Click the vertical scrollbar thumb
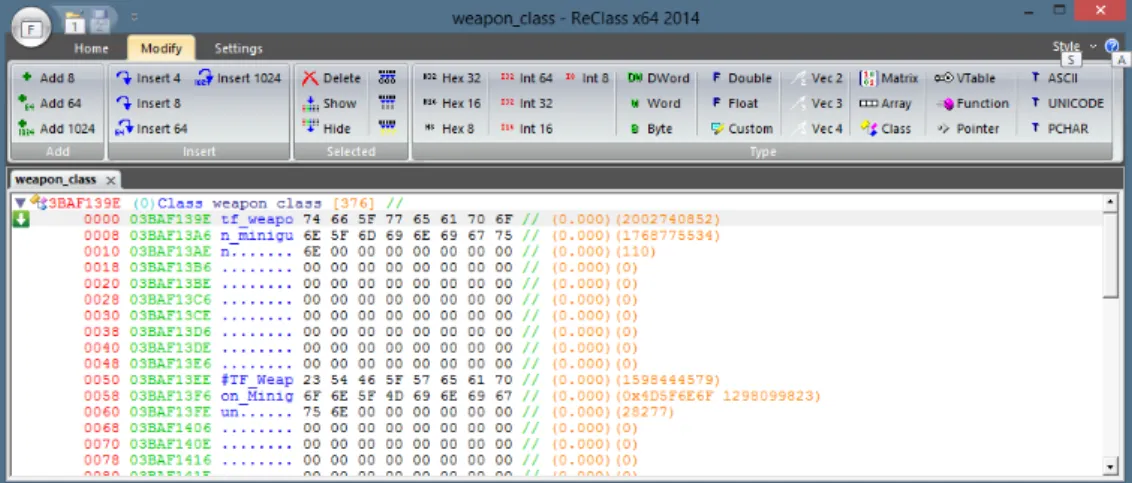The height and width of the screenshot is (483, 1132). 1112,255
